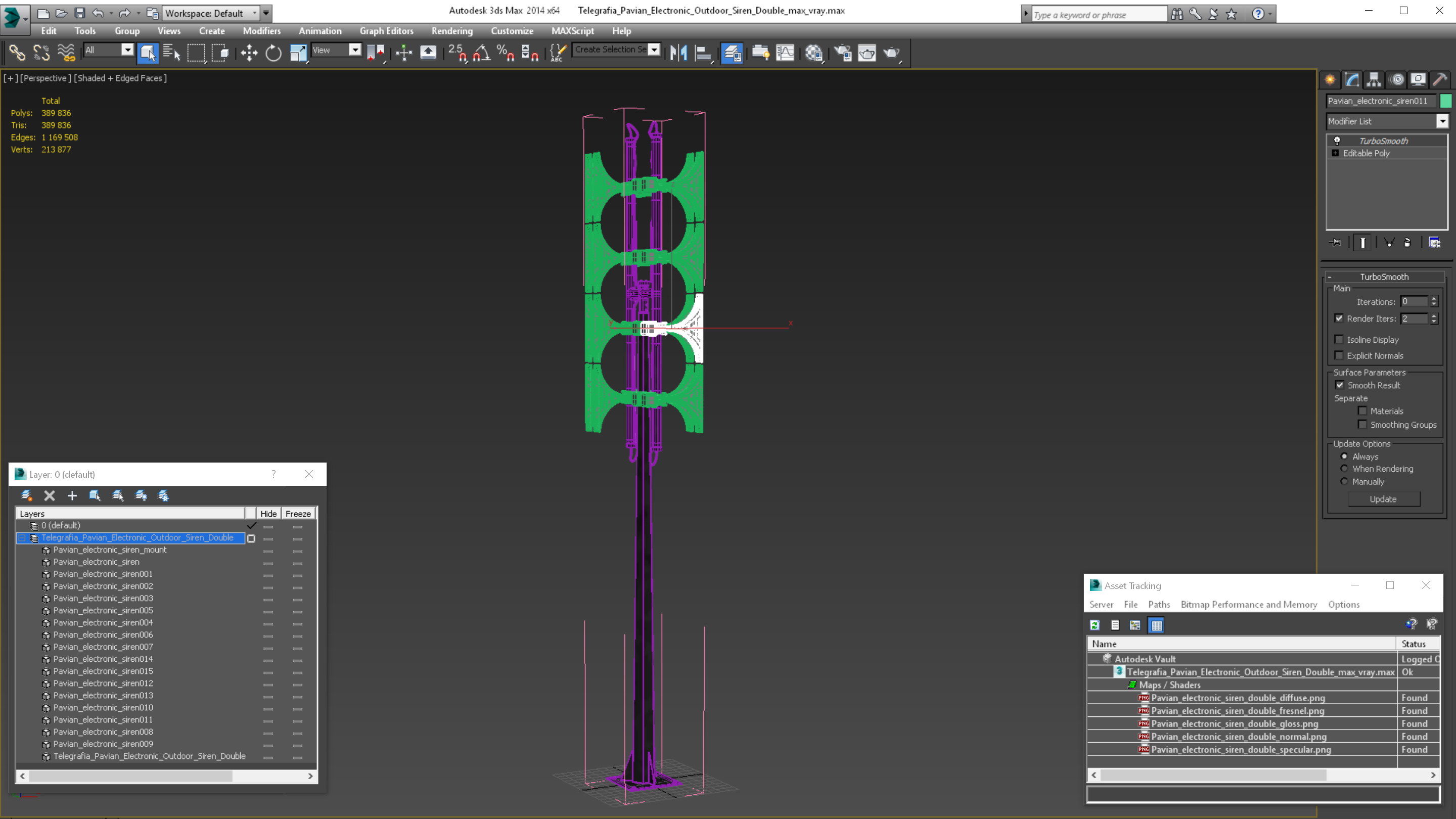Open the Material Editor icon
Viewport: 1456px width, 819px height.
click(x=814, y=53)
